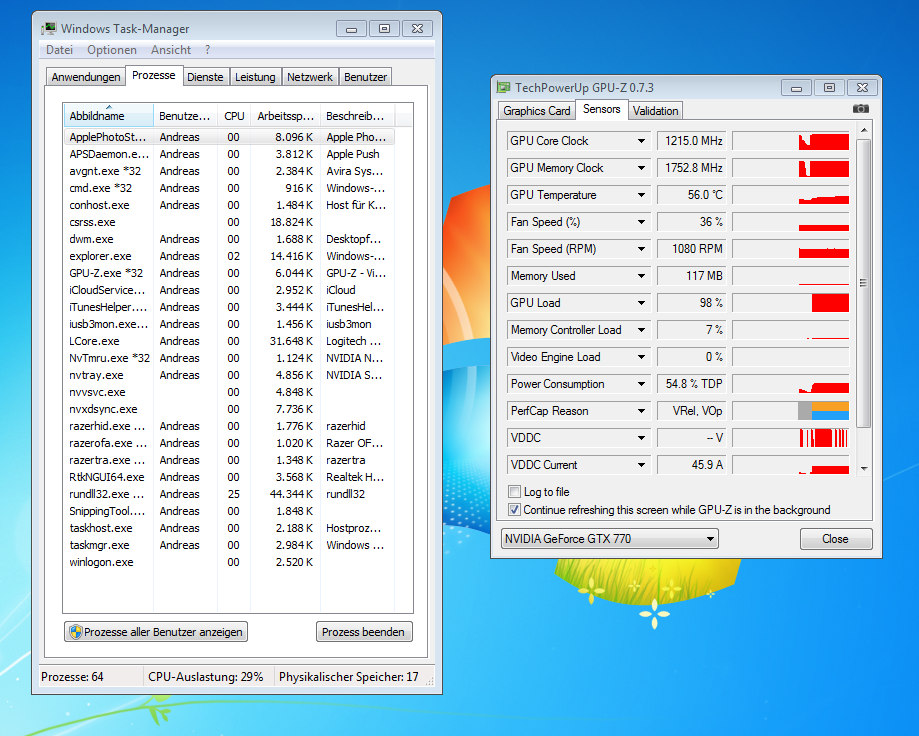Sort by the Arbeitssp... column header
This screenshot has width=919, height=736.
(285, 115)
